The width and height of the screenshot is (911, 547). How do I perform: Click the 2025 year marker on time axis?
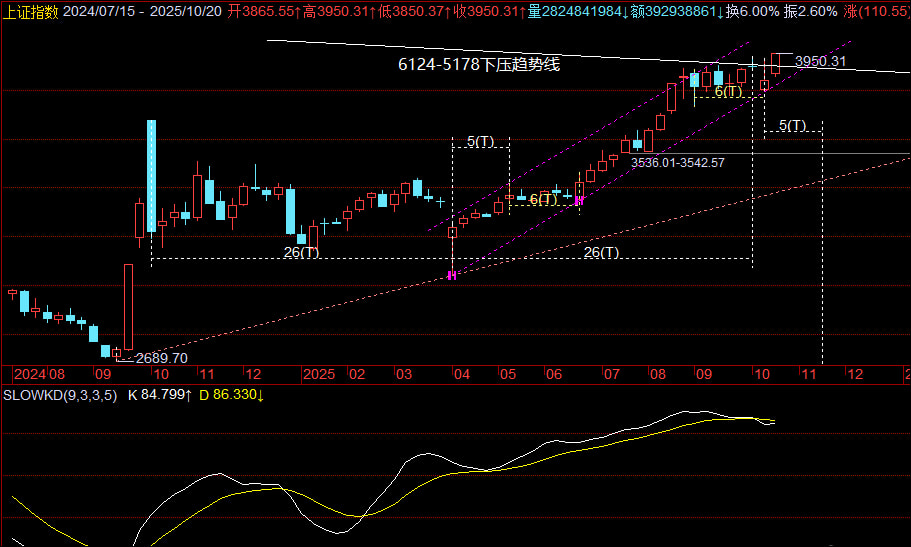click(320, 374)
